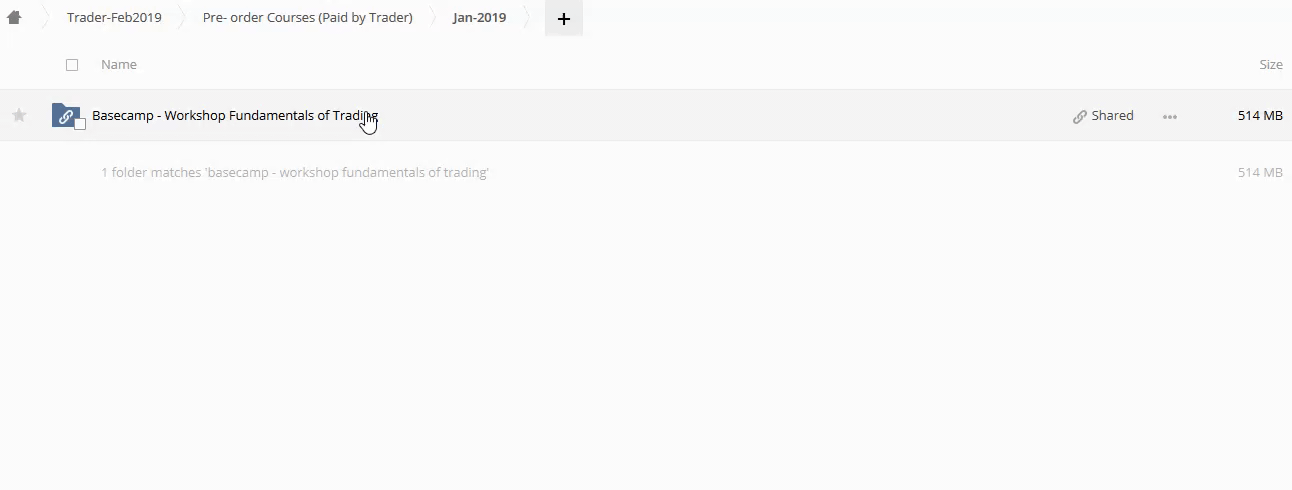Click the grey 514 MB total in summary row
This screenshot has height=490, width=1292.
click(1259, 173)
